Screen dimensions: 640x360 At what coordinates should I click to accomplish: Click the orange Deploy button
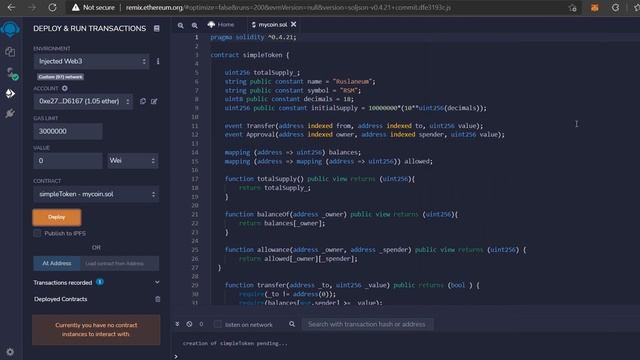(57, 217)
